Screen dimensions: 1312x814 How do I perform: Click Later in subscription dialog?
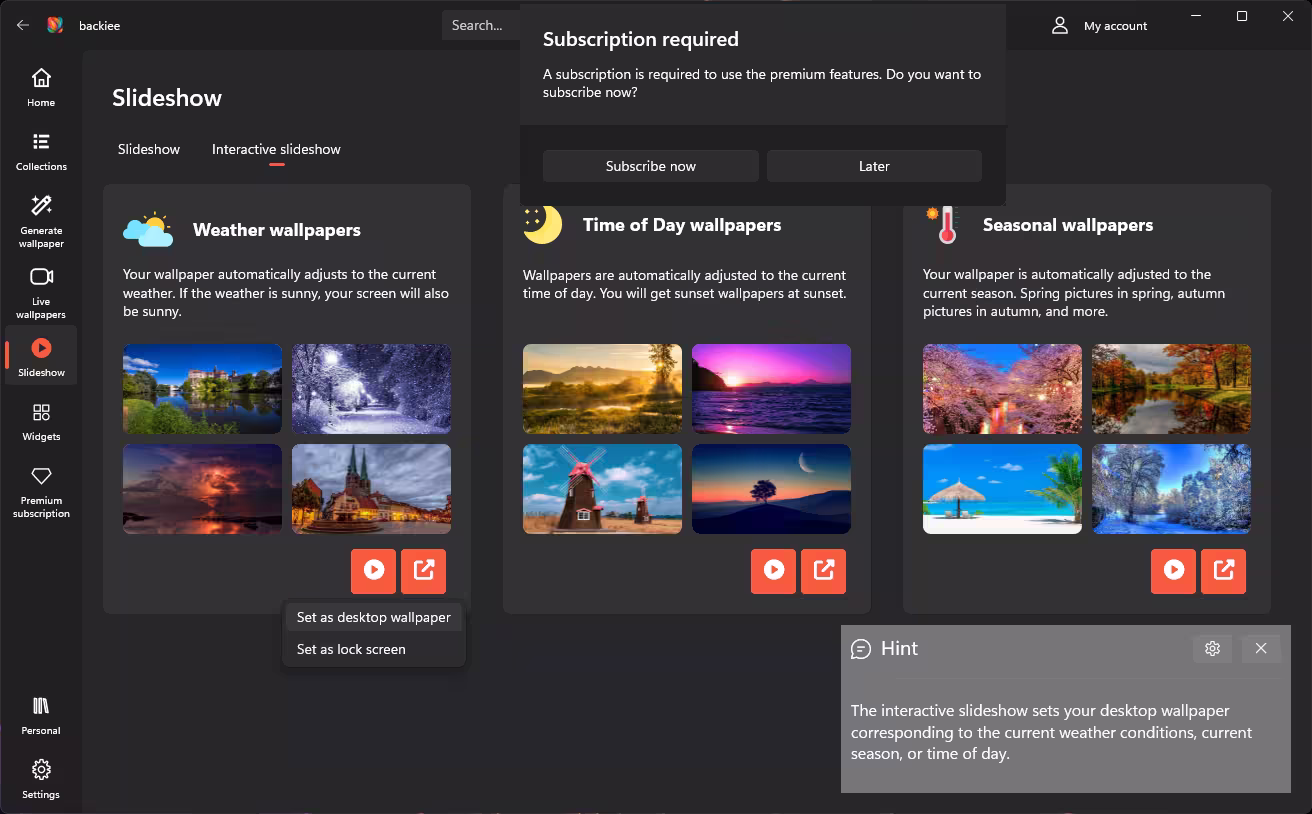pyautogui.click(x=874, y=166)
